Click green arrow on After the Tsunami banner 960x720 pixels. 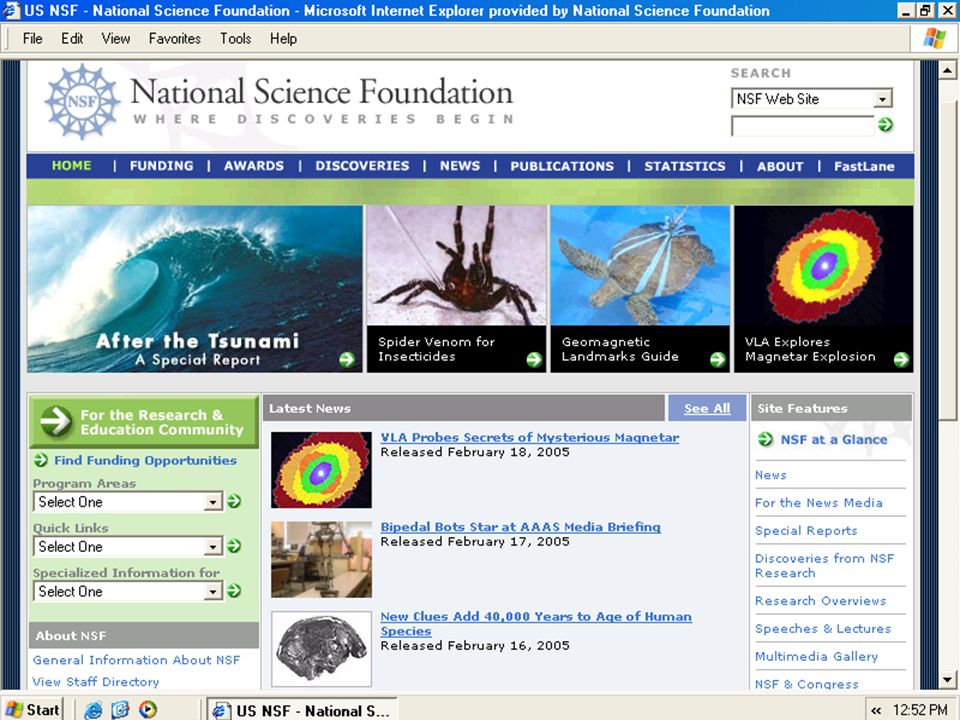(347, 359)
